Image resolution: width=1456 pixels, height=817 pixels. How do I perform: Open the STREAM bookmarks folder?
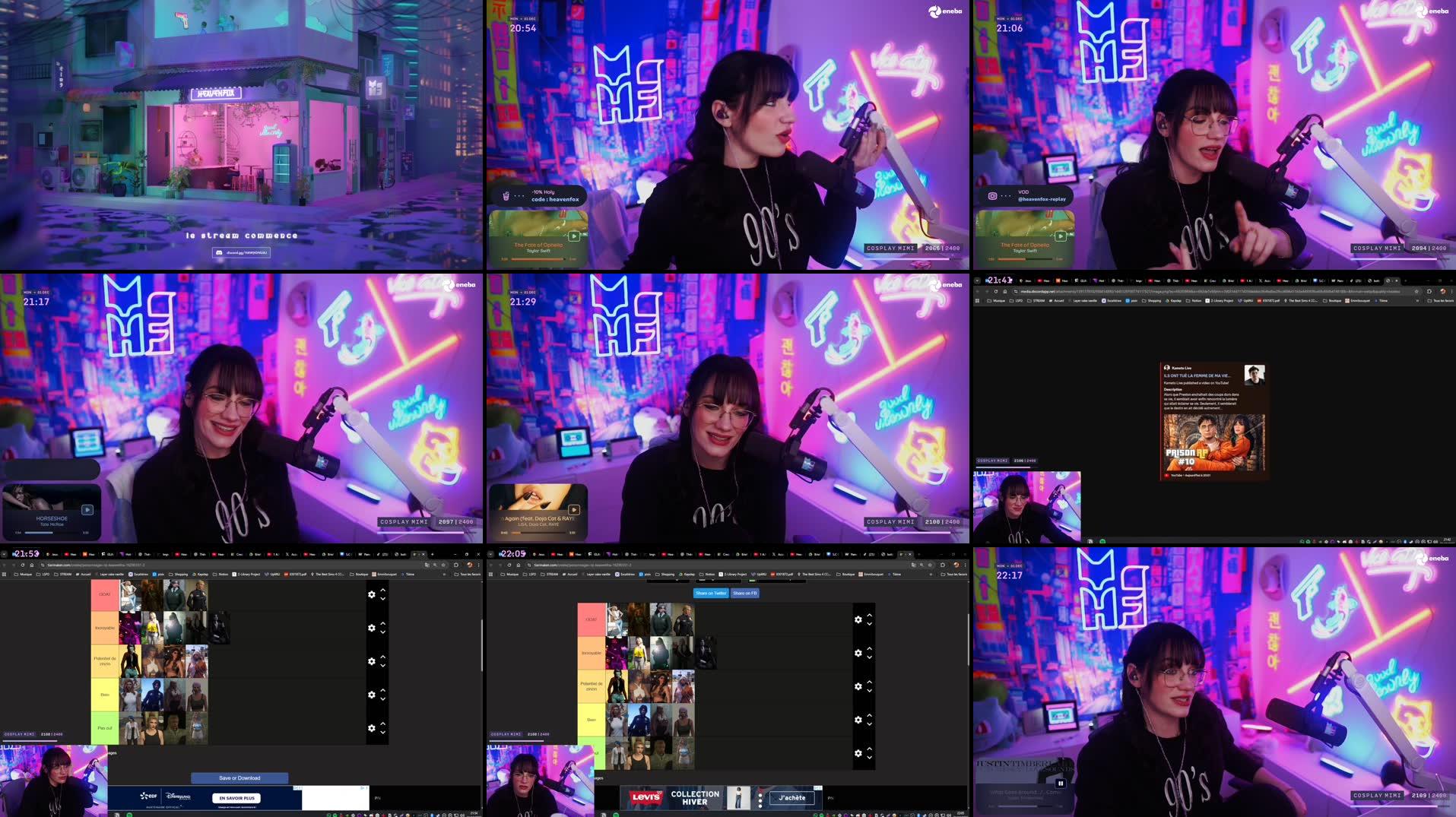pos(64,575)
